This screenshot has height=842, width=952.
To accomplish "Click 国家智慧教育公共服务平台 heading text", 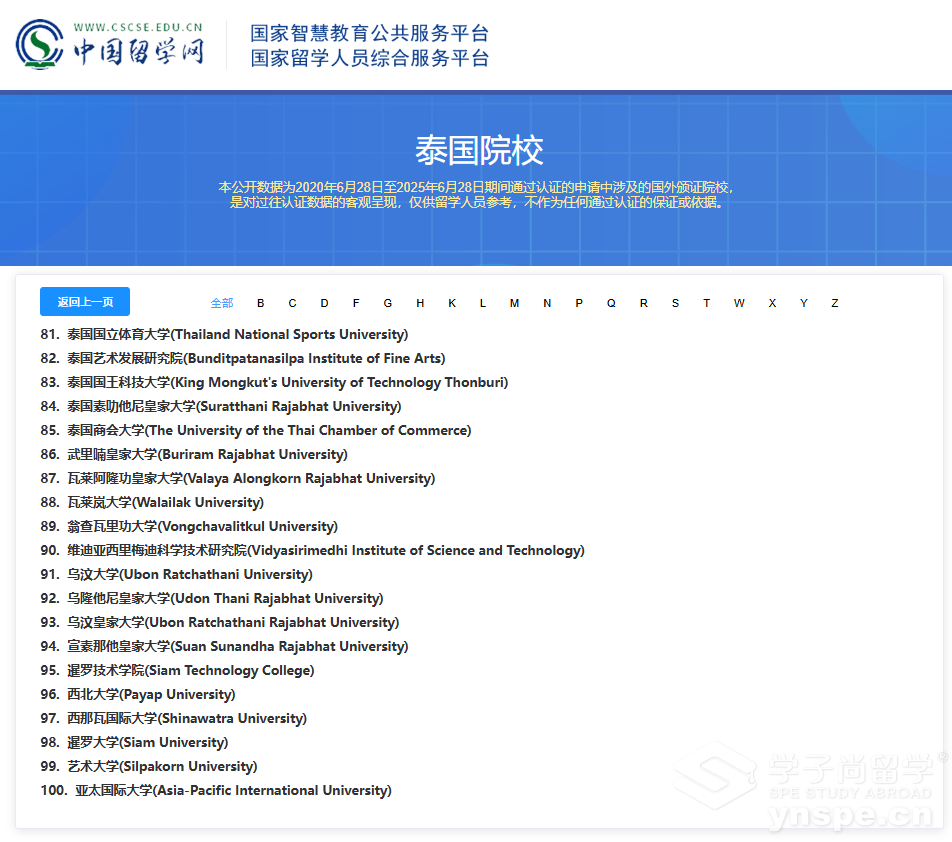I will pos(370,33).
